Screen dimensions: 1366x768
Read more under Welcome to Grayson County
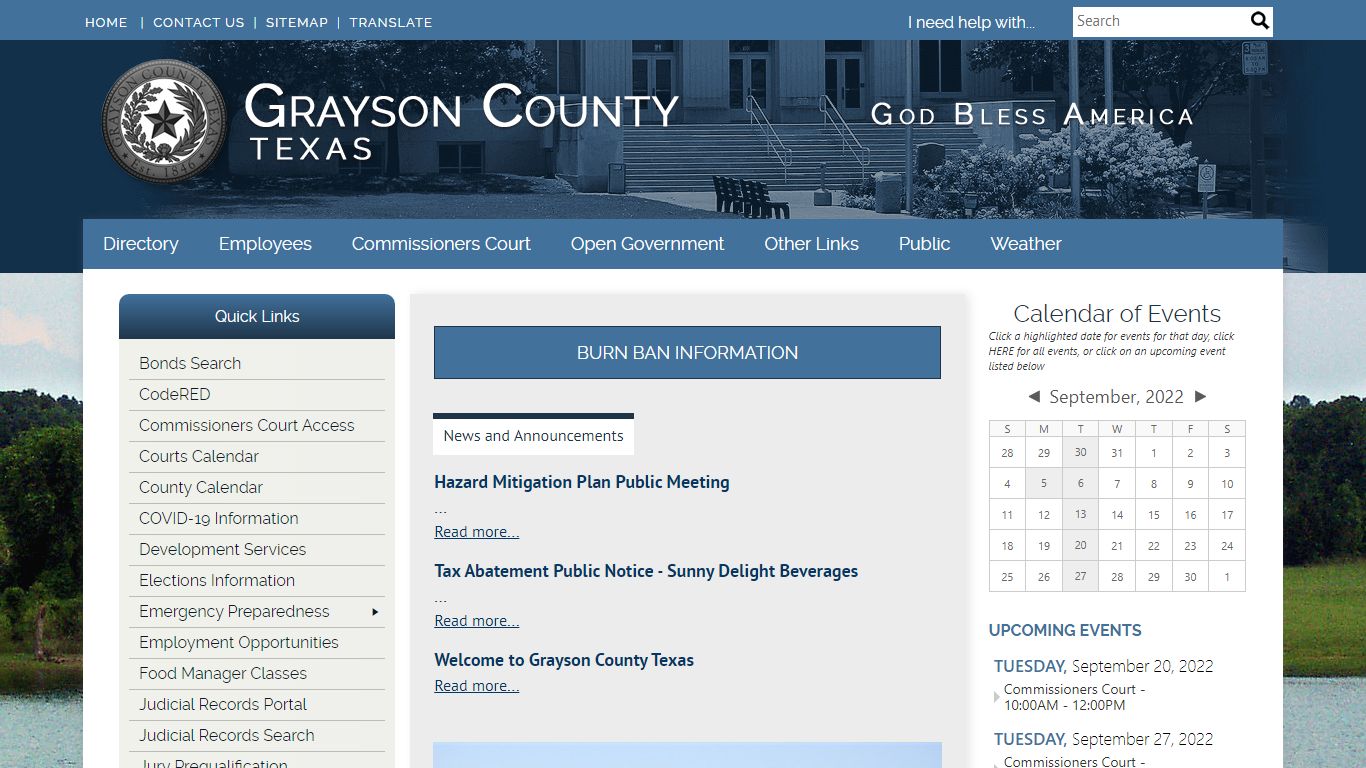[x=477, y=686]
